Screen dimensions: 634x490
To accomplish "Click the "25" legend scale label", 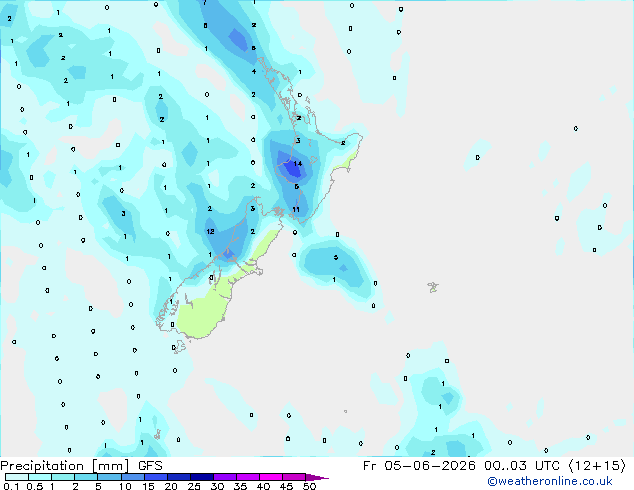I will (x=194, y=486).
